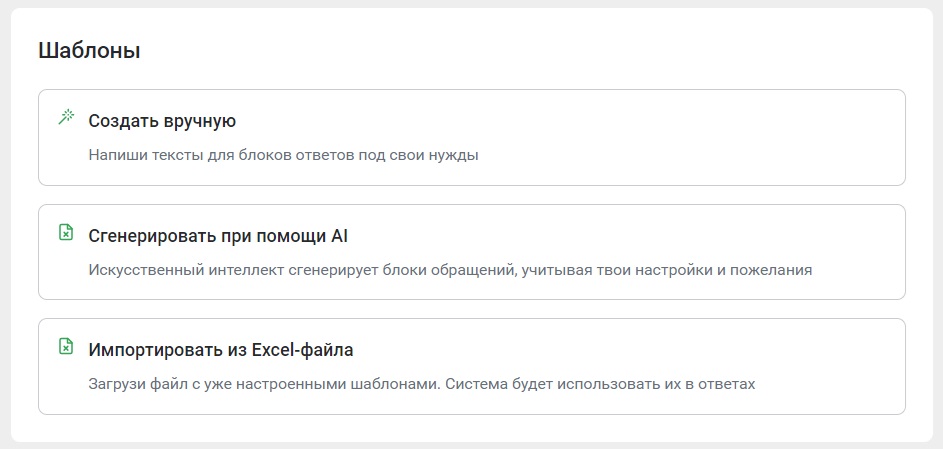Click the word вручную in first card title
This screenshot has height=449, width=943.
(x=199, y=121)
